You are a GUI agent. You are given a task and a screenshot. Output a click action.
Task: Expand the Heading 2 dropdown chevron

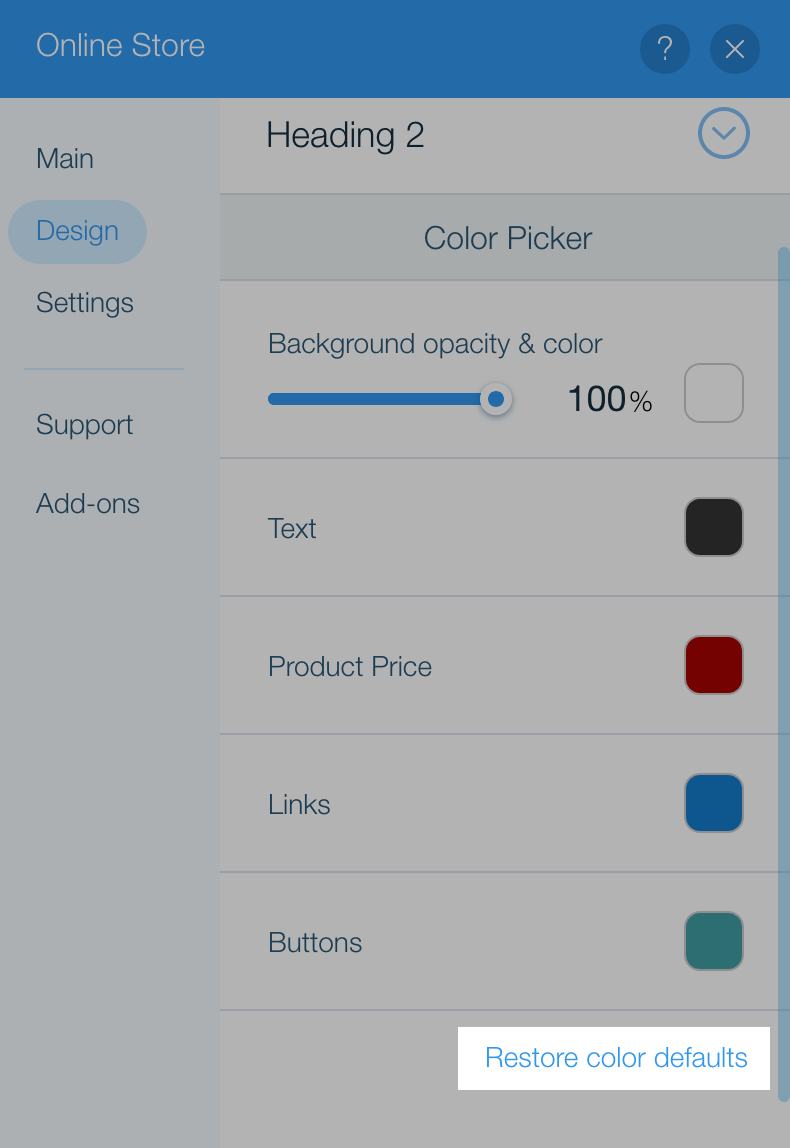point(723,133)
